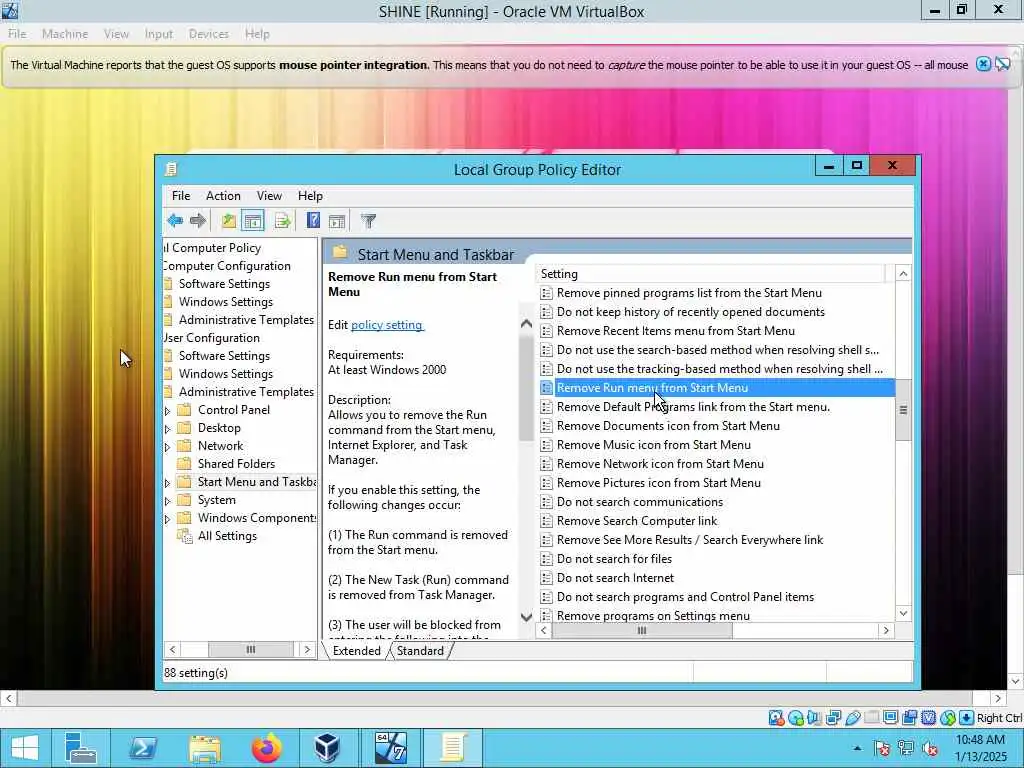The height and width of the screenshot is (768, 1024).
Task: Switch to Group Policy Editor taskbar icon
Action: tap(453, 748)
